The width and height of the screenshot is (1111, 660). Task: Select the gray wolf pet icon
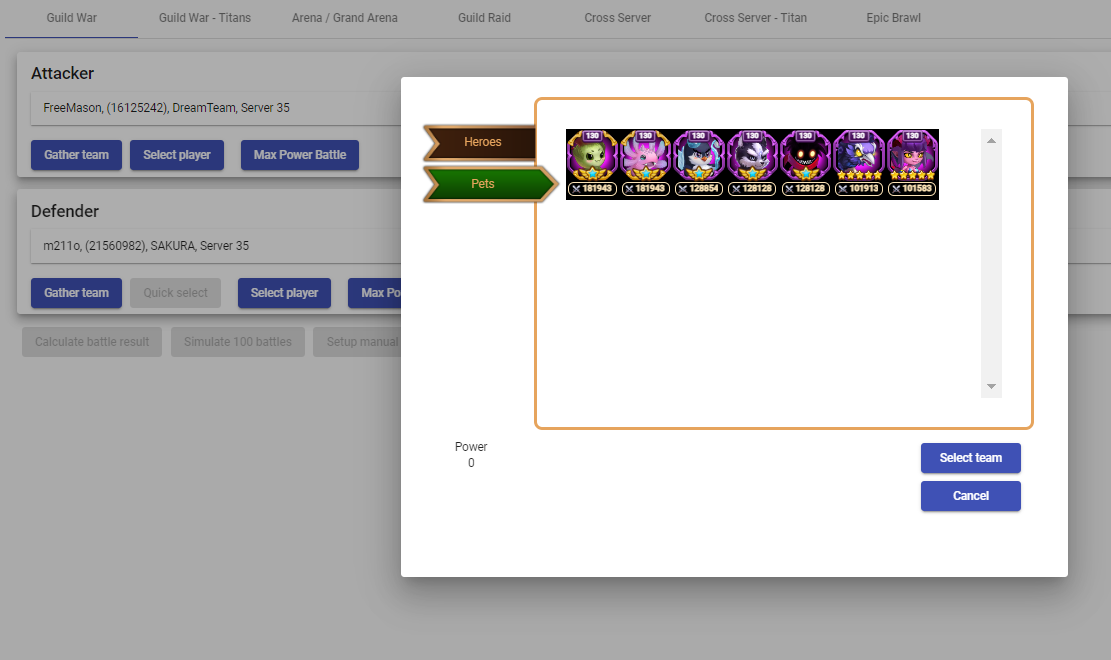(752, 164)
